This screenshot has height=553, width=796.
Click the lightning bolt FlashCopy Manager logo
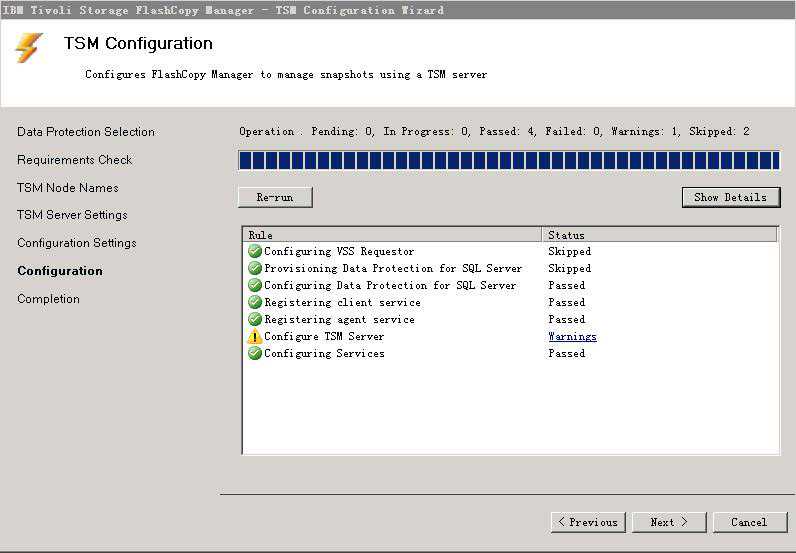(x=30, y=48)
